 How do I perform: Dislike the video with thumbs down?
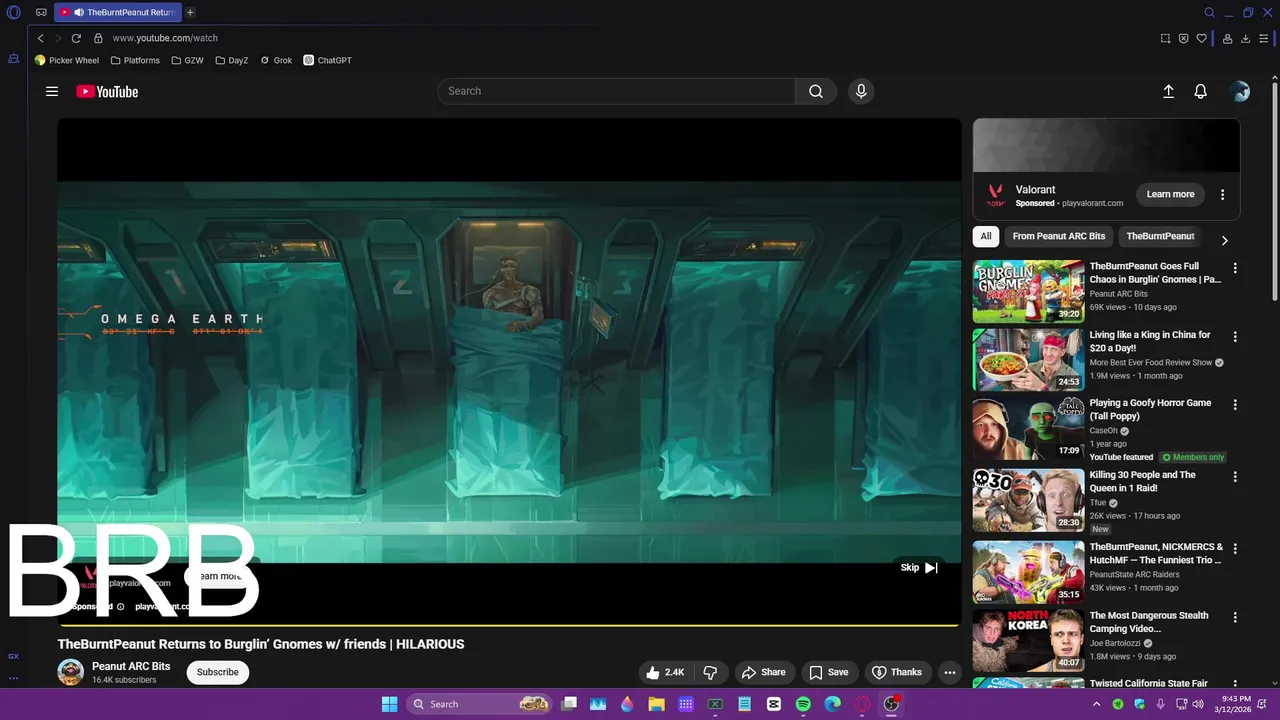(711, 672)
